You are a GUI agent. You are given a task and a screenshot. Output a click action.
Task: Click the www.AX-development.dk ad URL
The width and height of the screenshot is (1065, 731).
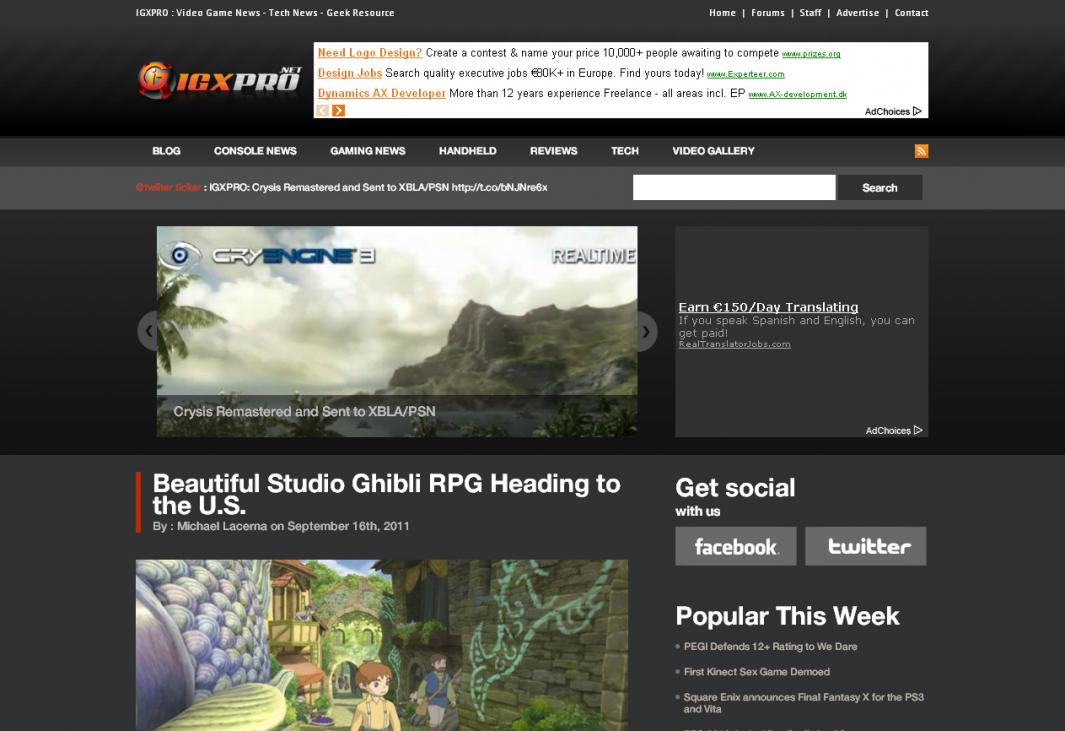797,94
